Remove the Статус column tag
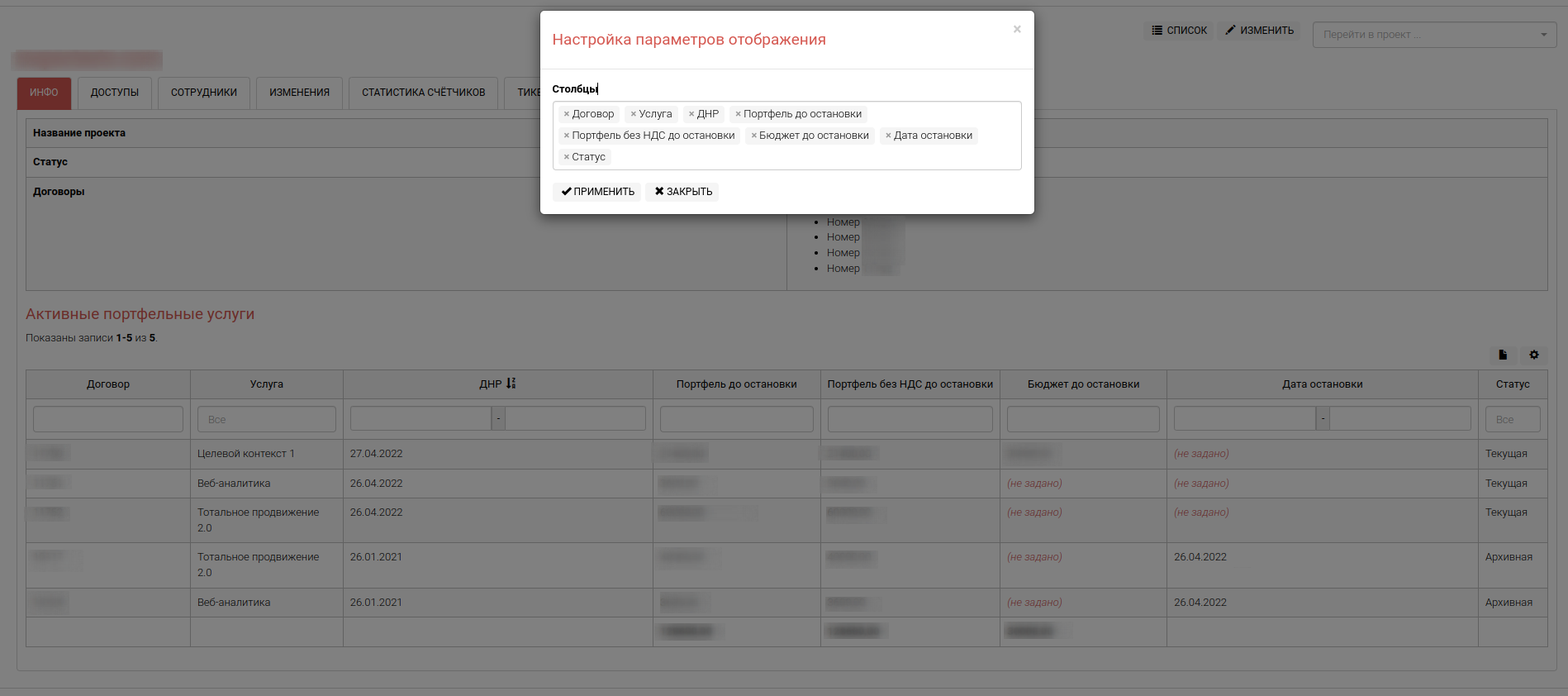1568x696 pixels. pyautogui.click(x=566, y=157)
